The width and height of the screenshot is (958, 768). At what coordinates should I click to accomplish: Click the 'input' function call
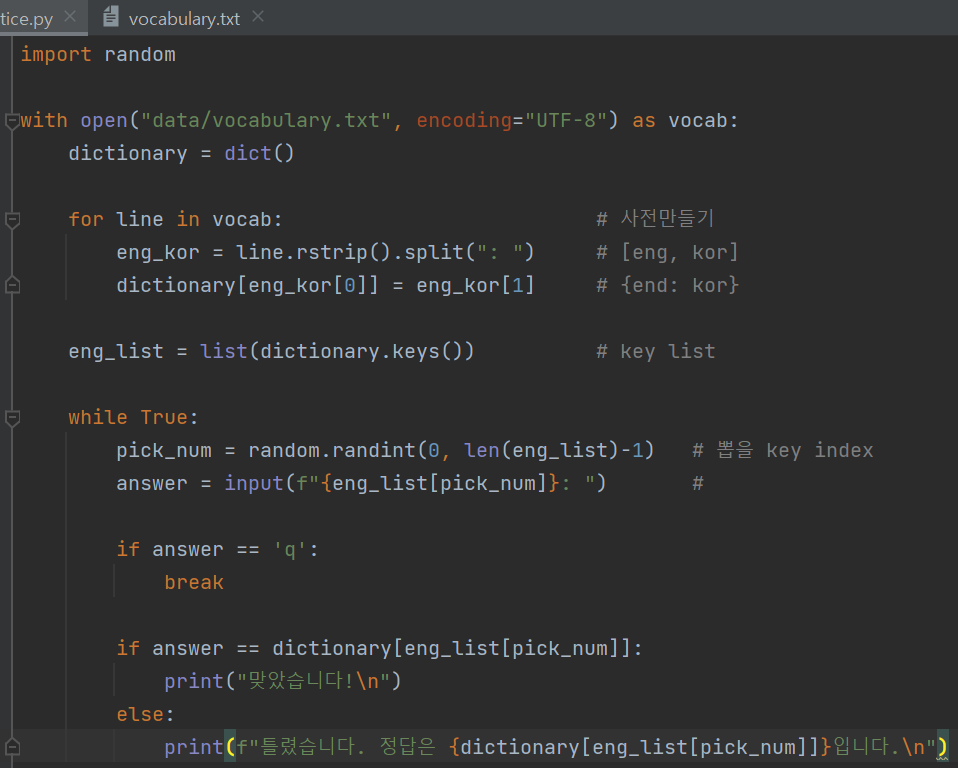(x=254, y=483)
